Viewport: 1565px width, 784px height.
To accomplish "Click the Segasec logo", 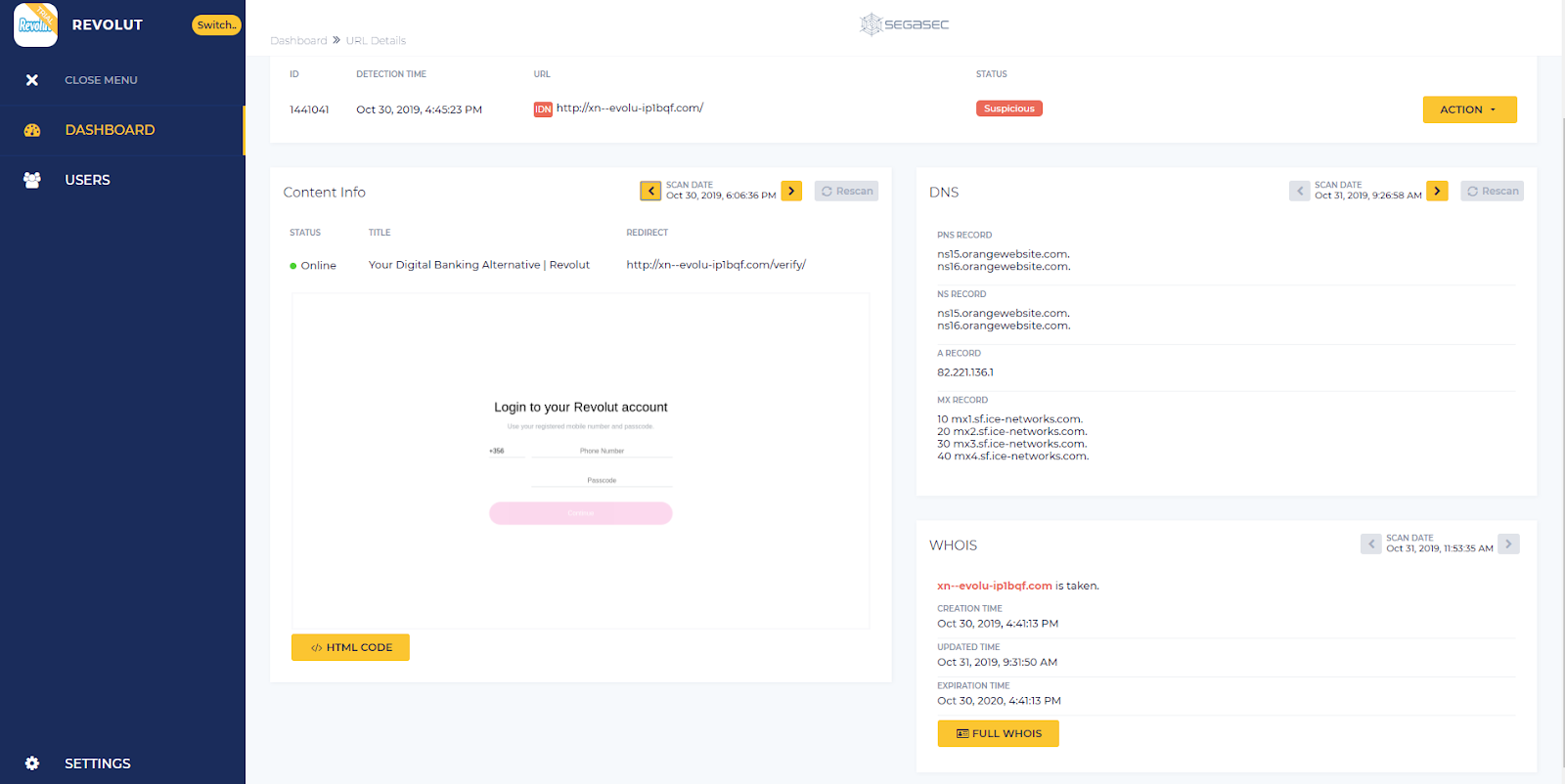I will [905, 24].
